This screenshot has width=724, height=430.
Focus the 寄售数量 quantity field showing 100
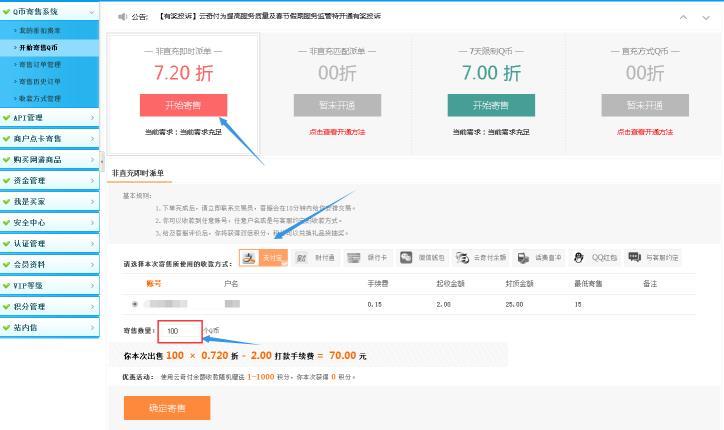[180, 331]
